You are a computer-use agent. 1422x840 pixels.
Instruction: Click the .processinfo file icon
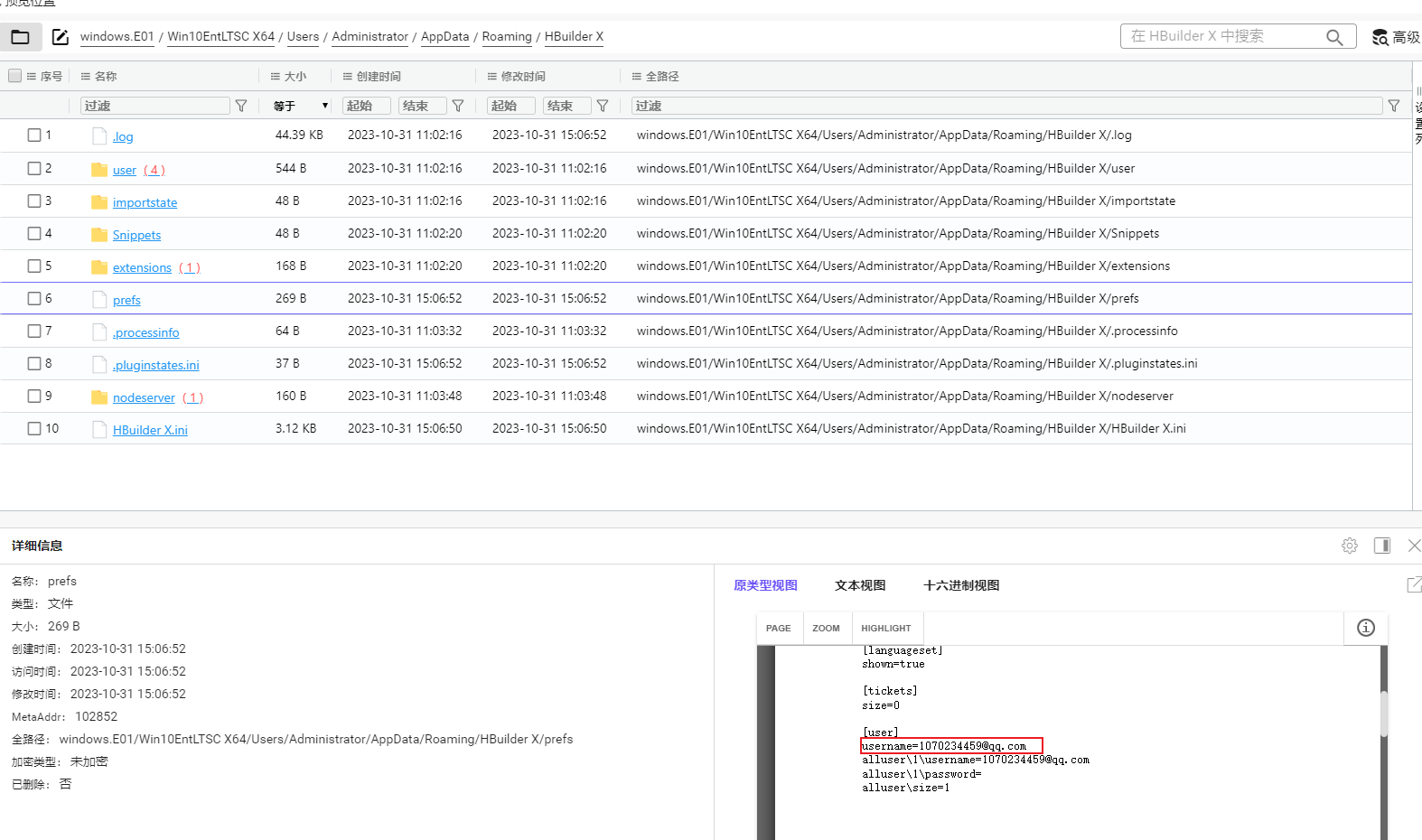[99, 331]
